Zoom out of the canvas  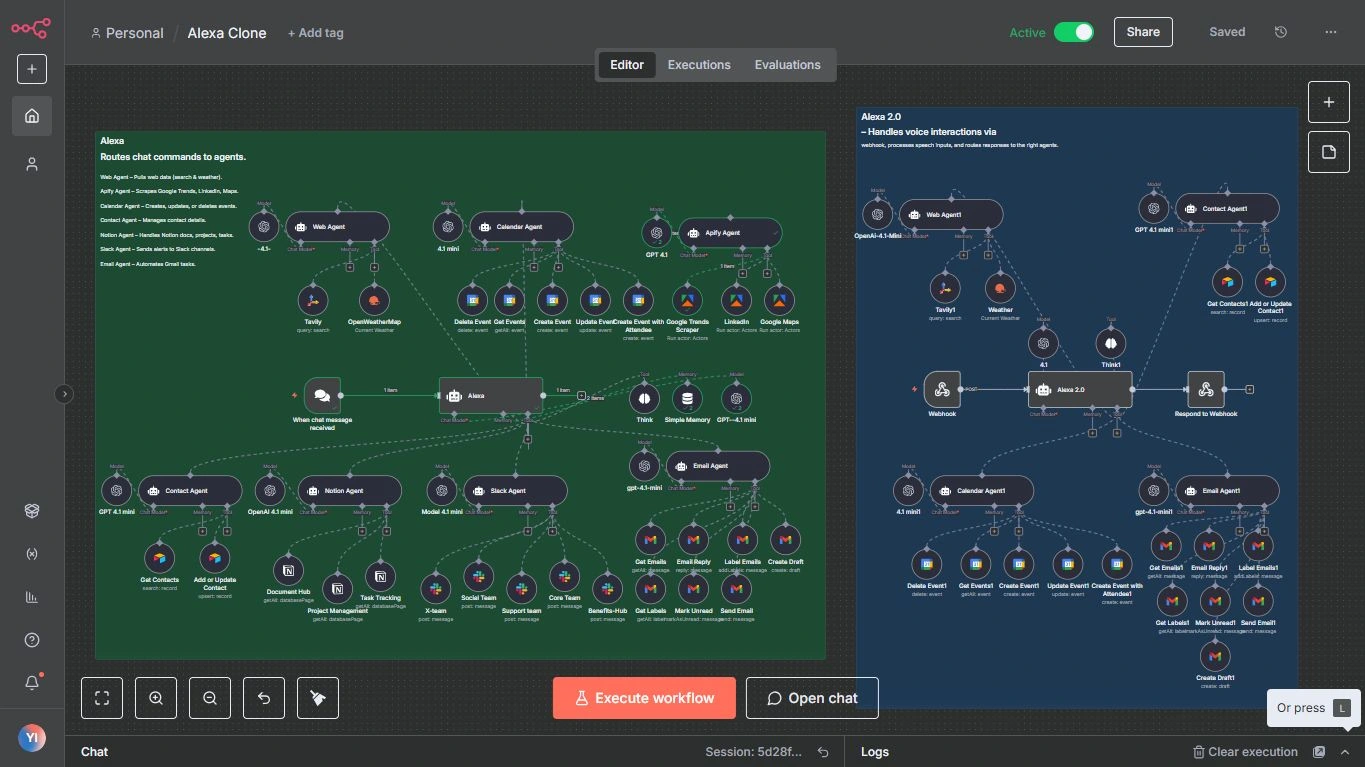pyautogui.click(x=210, y=698)
